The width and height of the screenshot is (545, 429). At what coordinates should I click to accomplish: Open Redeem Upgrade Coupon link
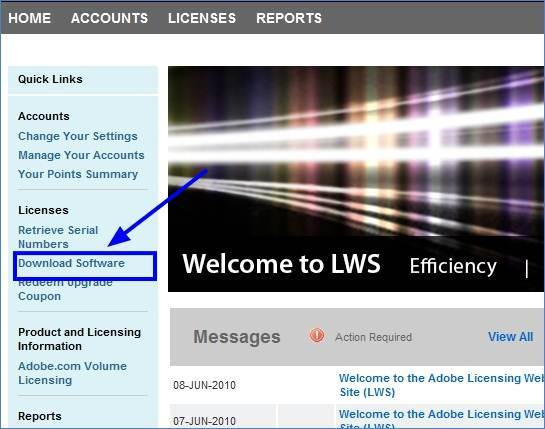click(x=65, y=289)
